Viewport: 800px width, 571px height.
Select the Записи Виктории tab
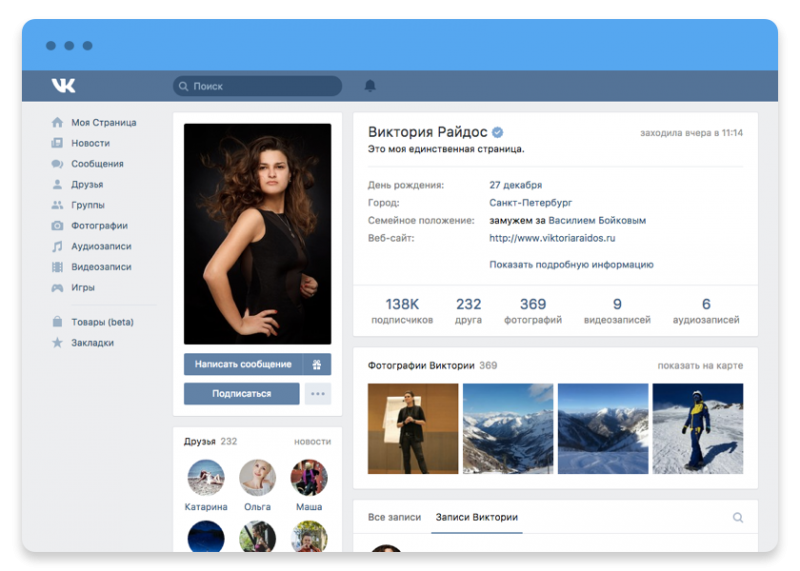point(477,517)
